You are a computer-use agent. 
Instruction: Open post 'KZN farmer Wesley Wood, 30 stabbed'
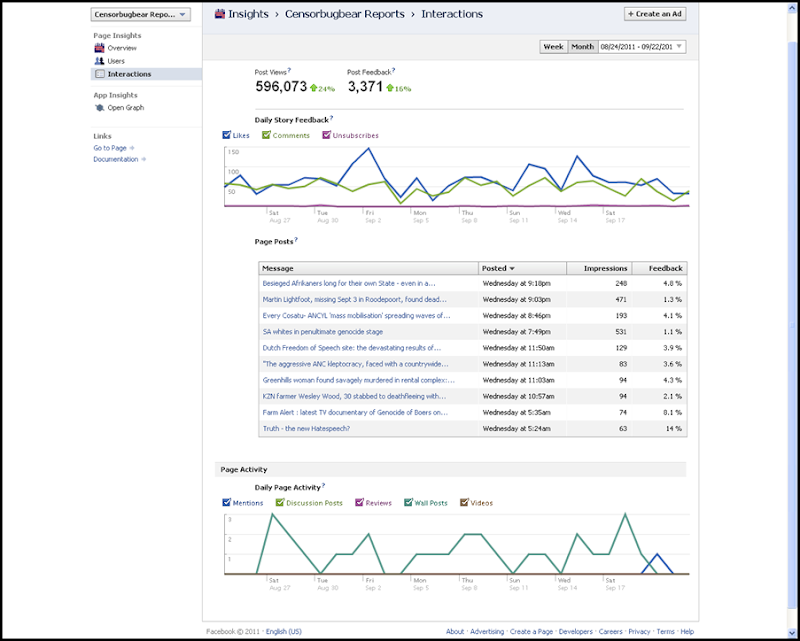(354, 397)
